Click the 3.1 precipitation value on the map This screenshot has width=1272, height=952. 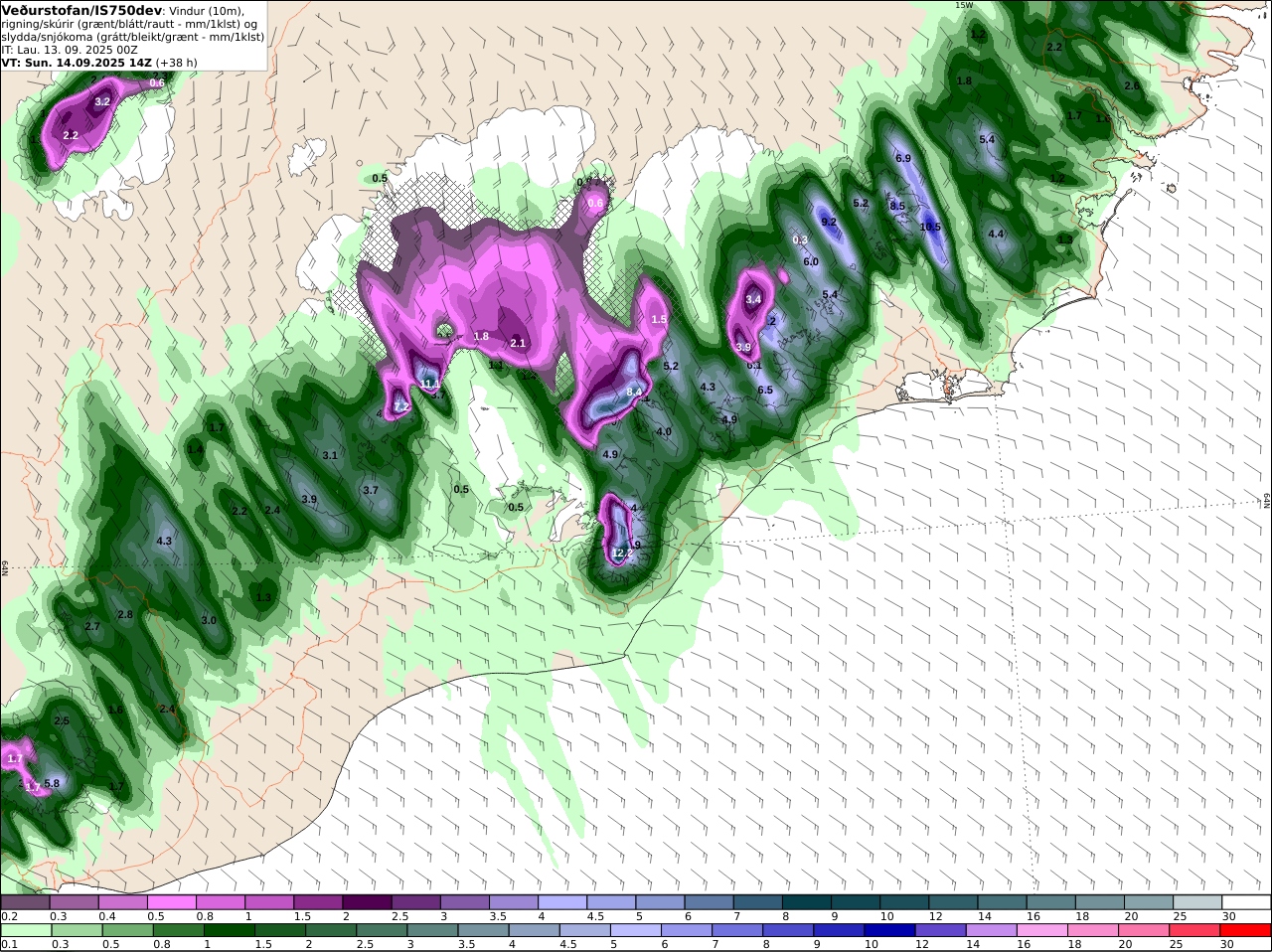pyautogui.click(x=331, y=455)
